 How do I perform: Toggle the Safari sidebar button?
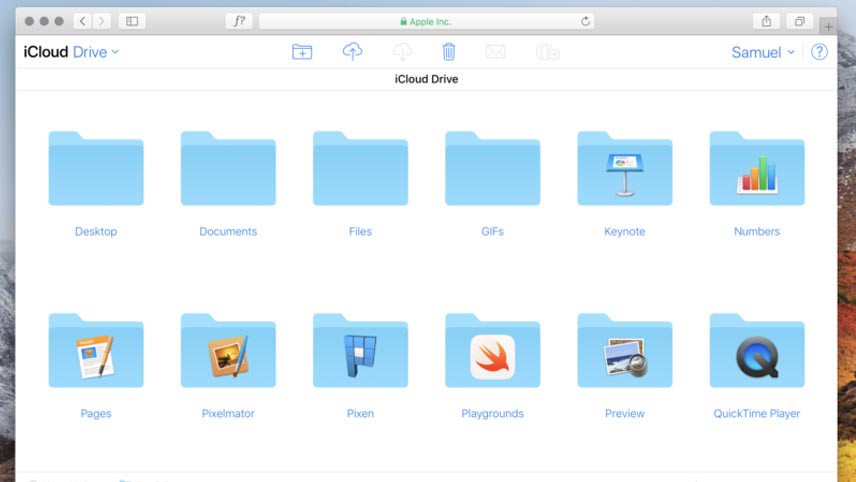click(132, 21)
